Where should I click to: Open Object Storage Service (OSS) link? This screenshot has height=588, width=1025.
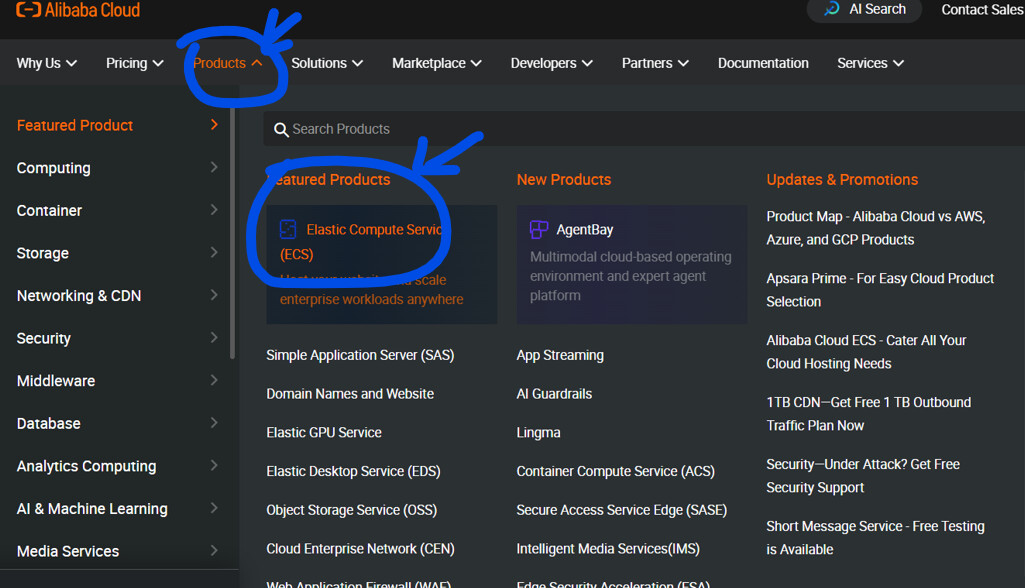(351, 510)
